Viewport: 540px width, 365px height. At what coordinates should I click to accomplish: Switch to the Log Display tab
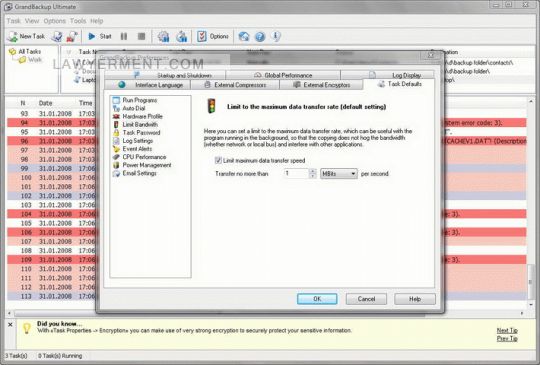pyautogui.click(x=387, y=75)
